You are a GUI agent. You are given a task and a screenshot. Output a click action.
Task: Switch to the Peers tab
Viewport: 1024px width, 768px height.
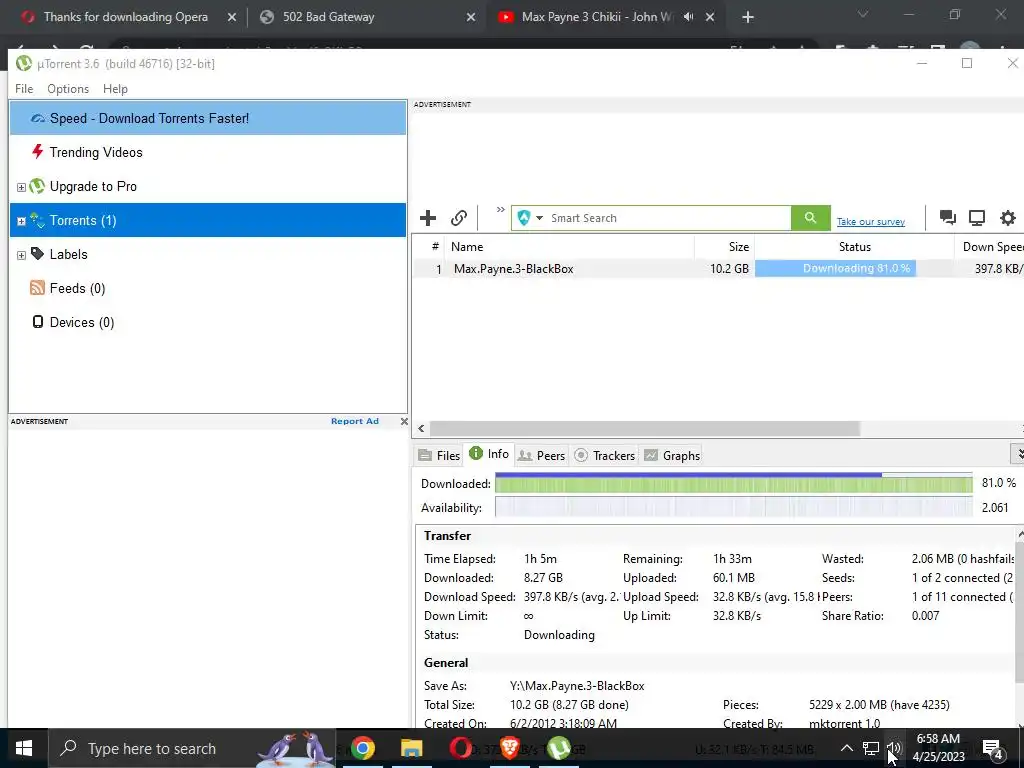[x=541, y=456]
